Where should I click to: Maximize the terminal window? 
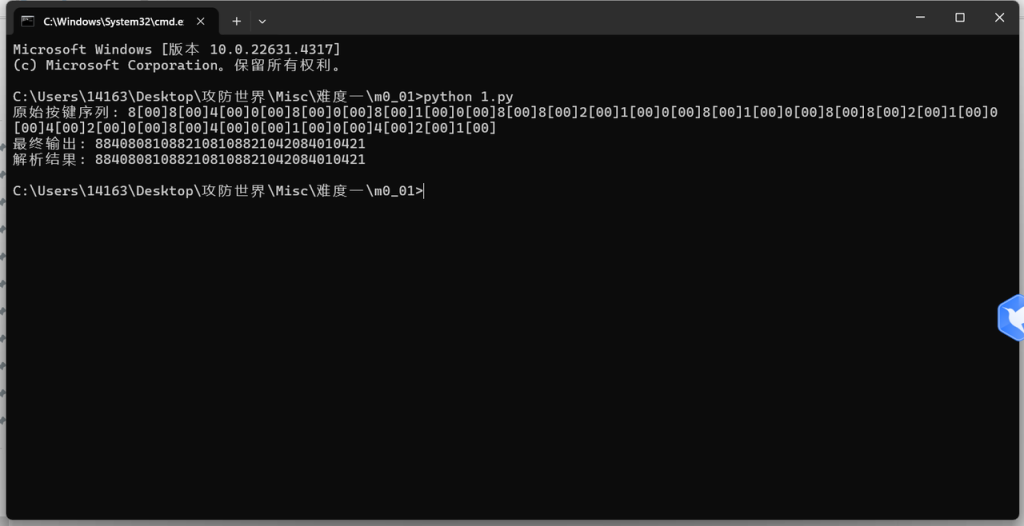click(x=960, y=18)
